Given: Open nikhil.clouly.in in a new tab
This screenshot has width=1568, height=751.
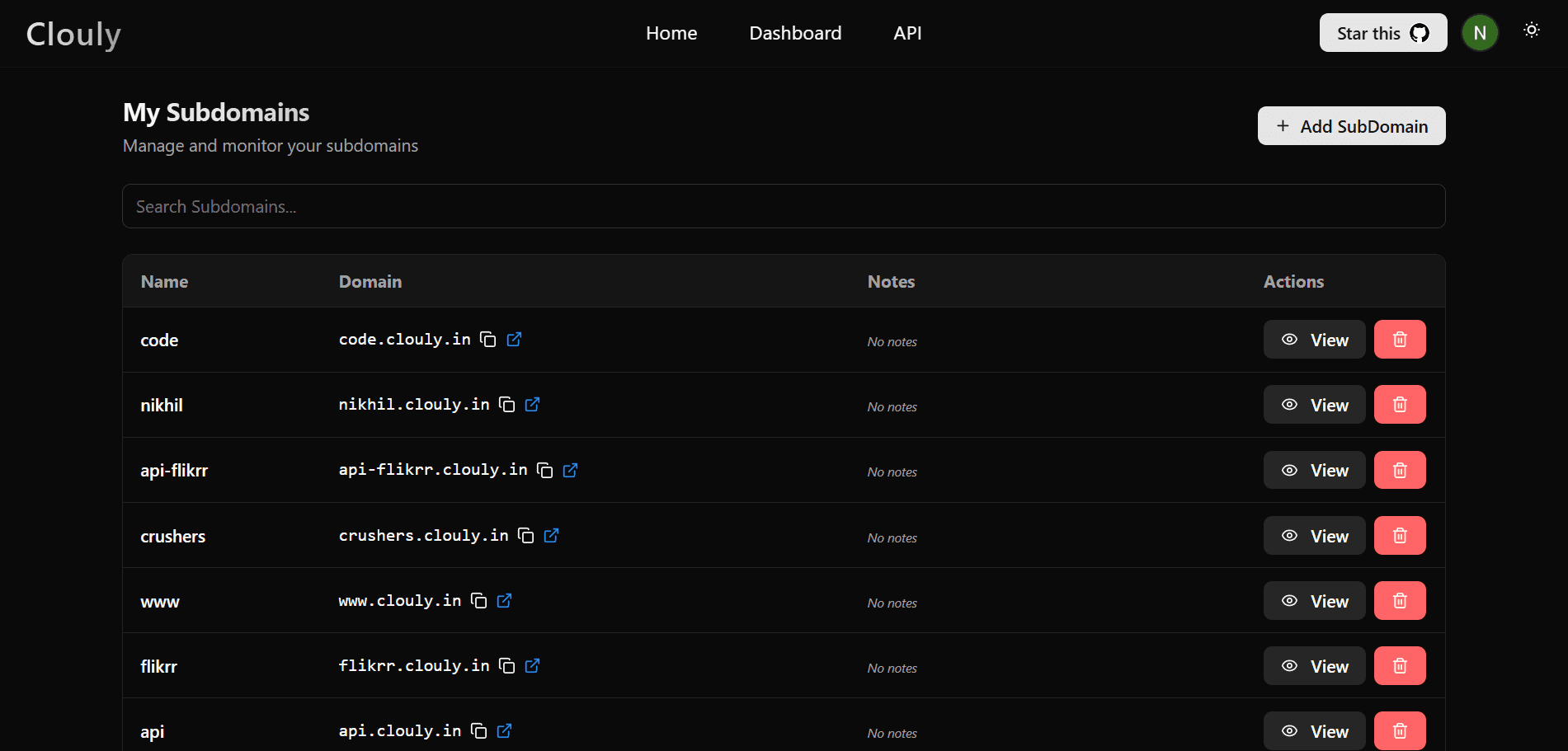Looking at the screenshot, I should pyautogui.click(x=533, y=405).
